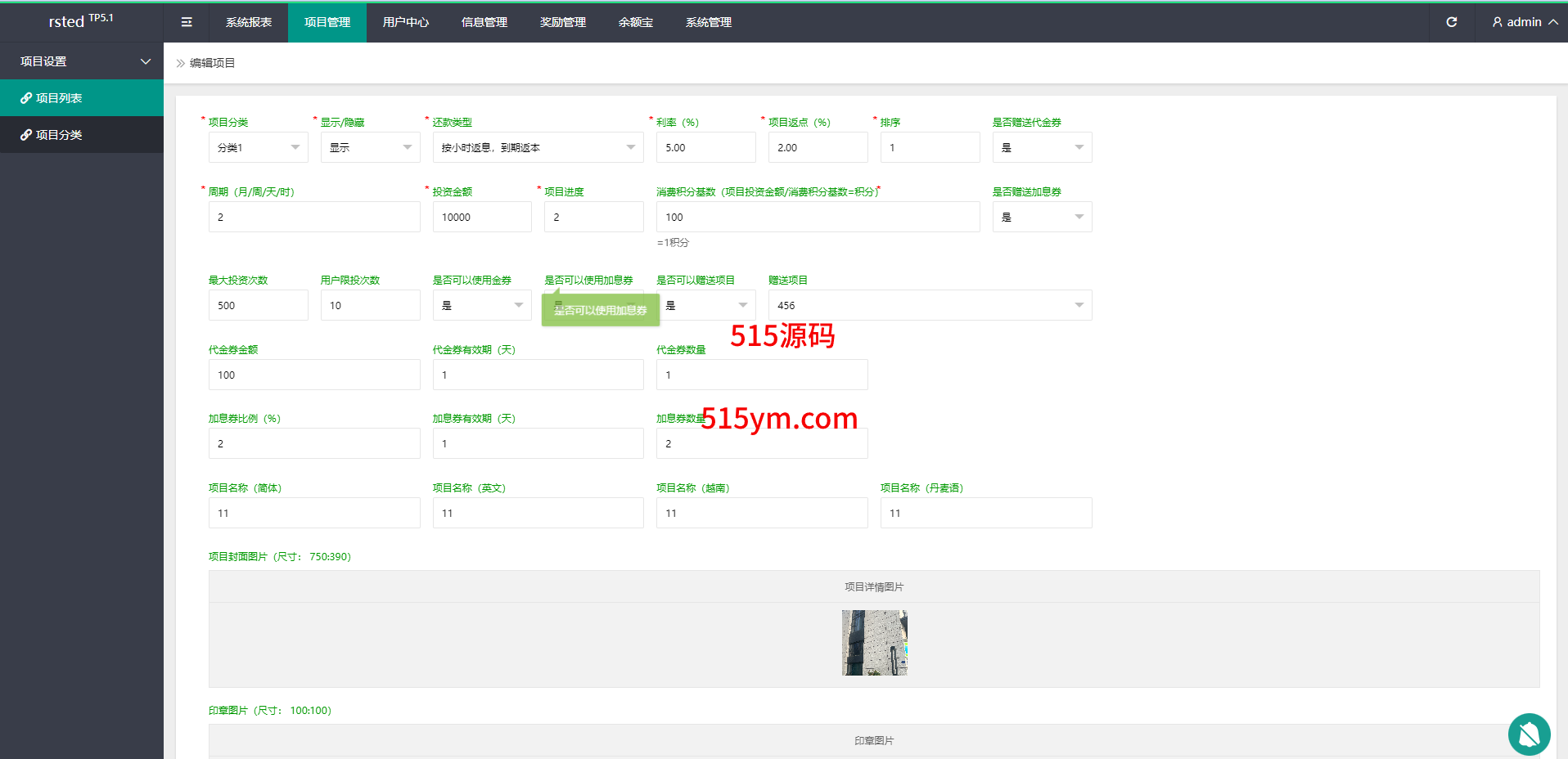
Task: Open the 还款类型 dropdown
Action: tap(538, 147)
